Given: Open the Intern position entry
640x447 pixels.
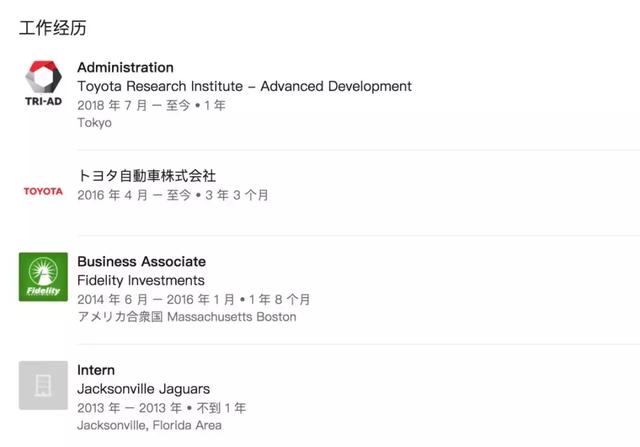Looking at the screenshot, I should 96,370.
